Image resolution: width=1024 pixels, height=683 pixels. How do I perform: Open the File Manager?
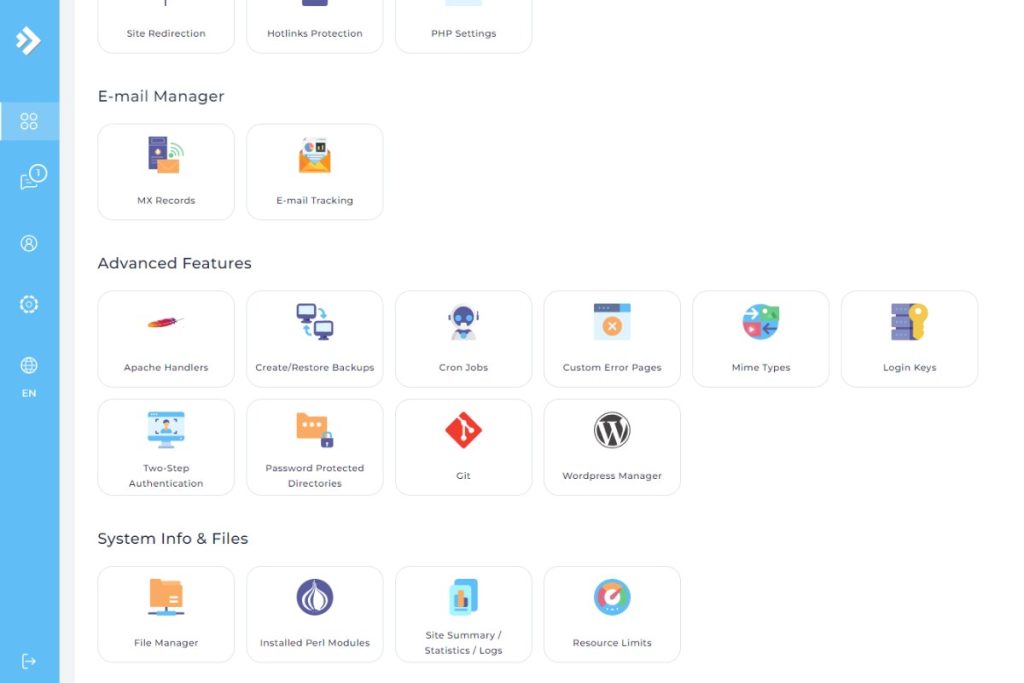pyautogui.click(x=165, y=613)
